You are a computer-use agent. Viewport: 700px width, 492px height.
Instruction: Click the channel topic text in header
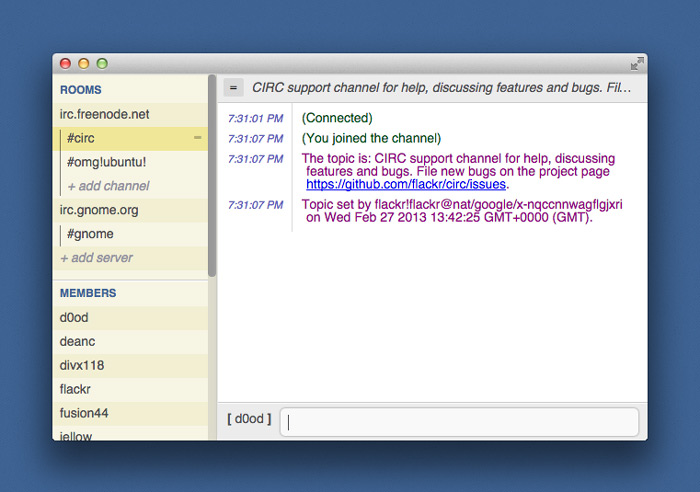tap(441, 88)
